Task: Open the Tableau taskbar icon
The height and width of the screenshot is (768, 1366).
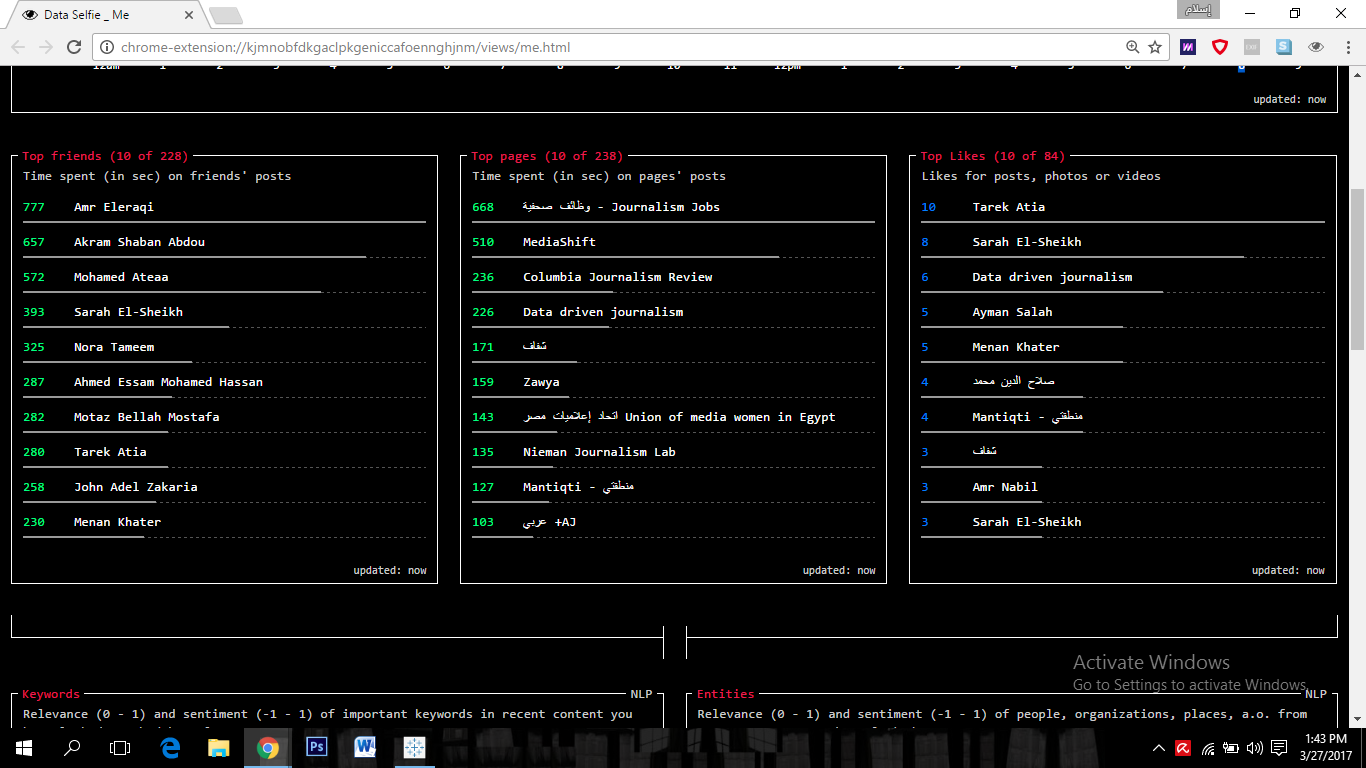Action: 413,747
